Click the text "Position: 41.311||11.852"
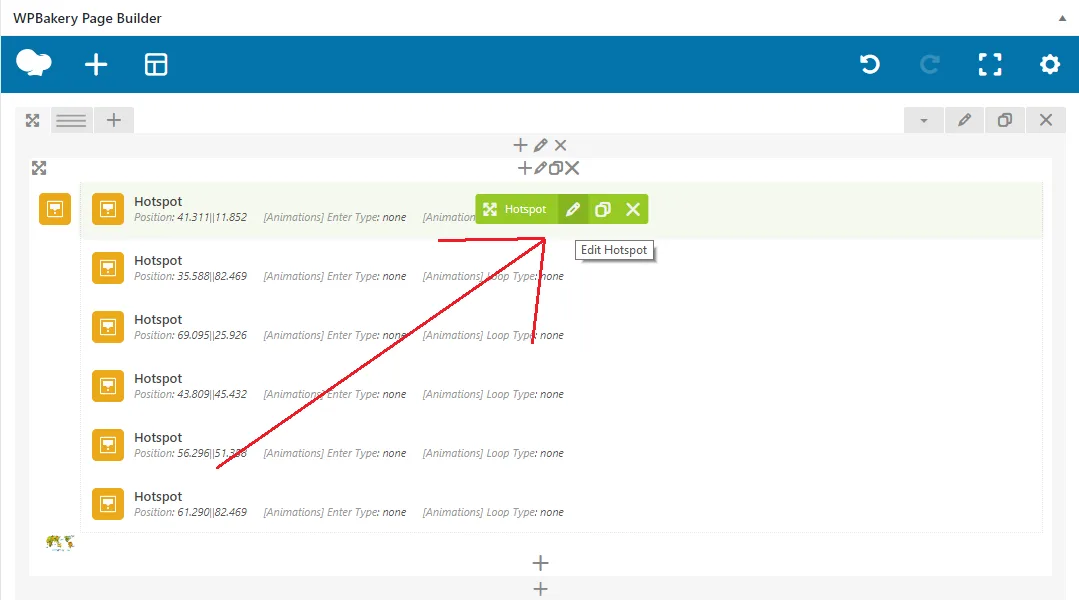The height and width of the screenshot is (600, 1079). pyautogui.click(x=191, y=217)
